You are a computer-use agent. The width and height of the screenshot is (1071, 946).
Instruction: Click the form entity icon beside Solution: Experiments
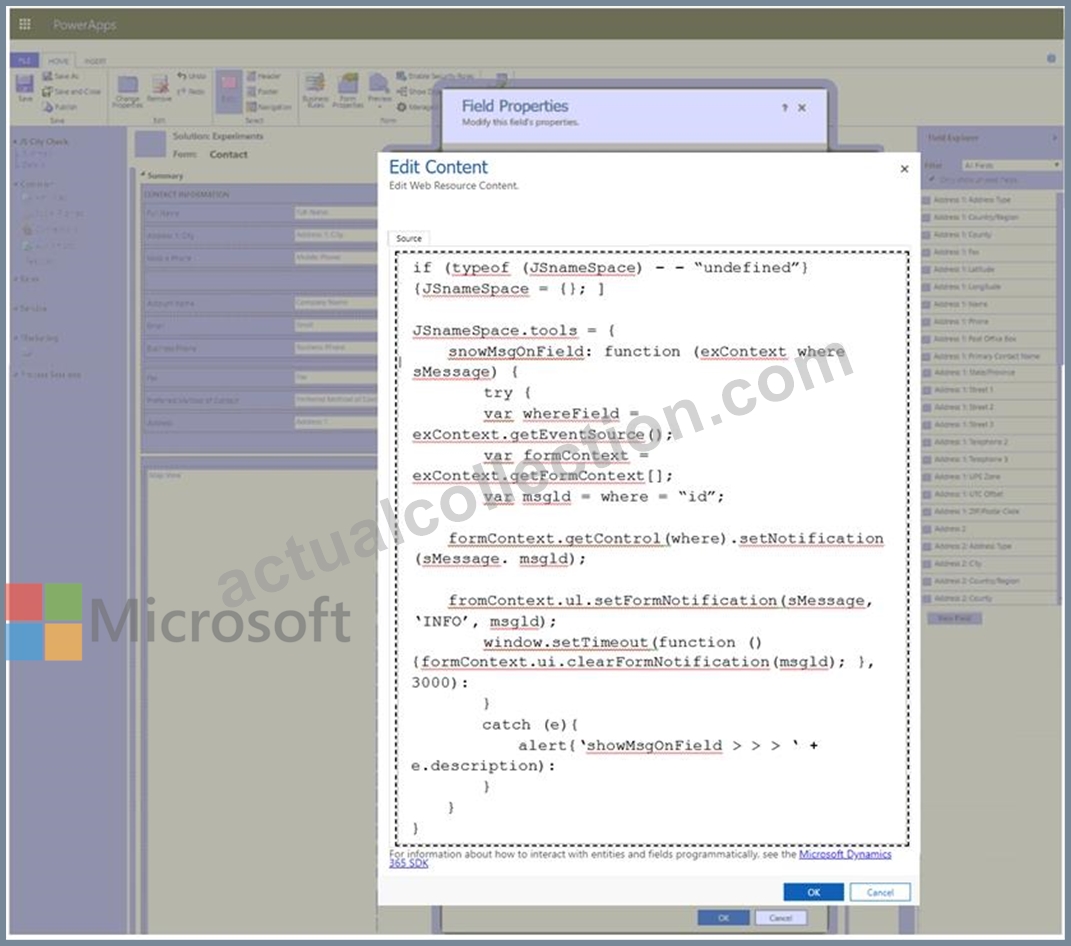pos(150,144)
